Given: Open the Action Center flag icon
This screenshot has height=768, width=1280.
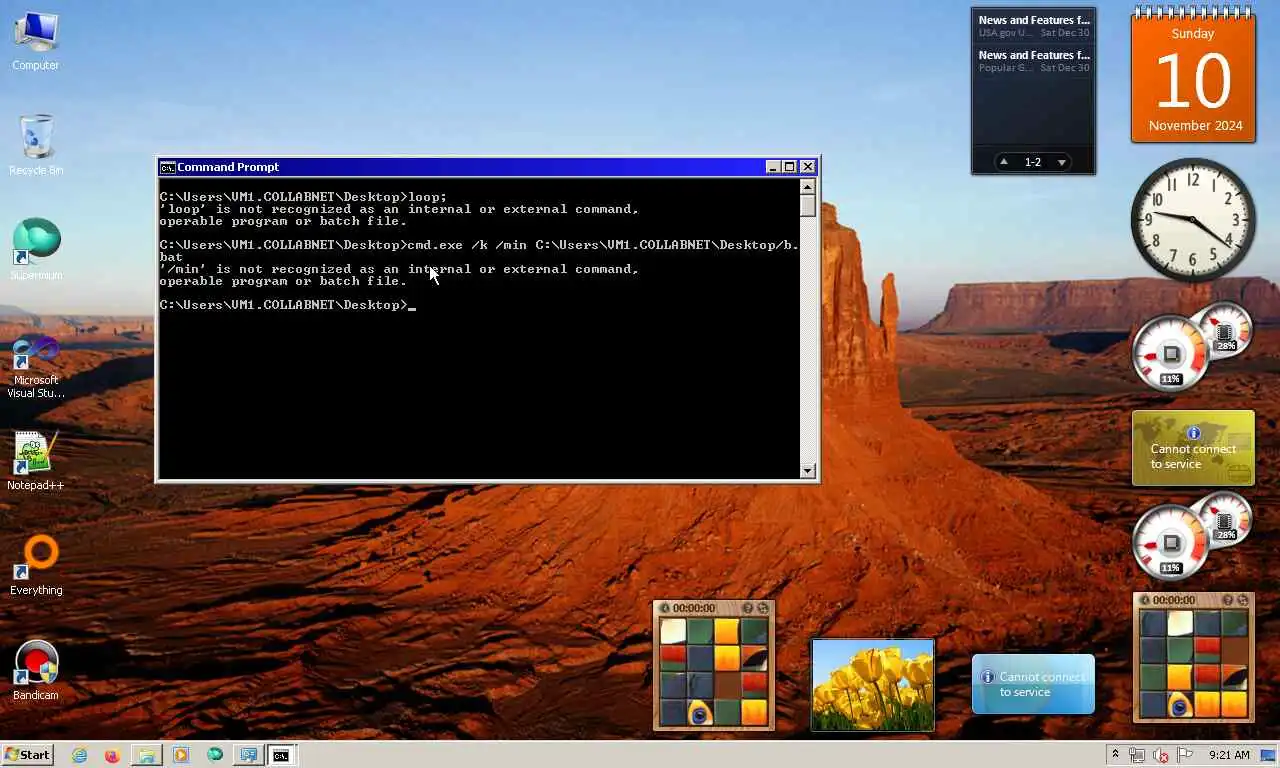Looking at the screenshot, I should click(x=1185, y=755).
